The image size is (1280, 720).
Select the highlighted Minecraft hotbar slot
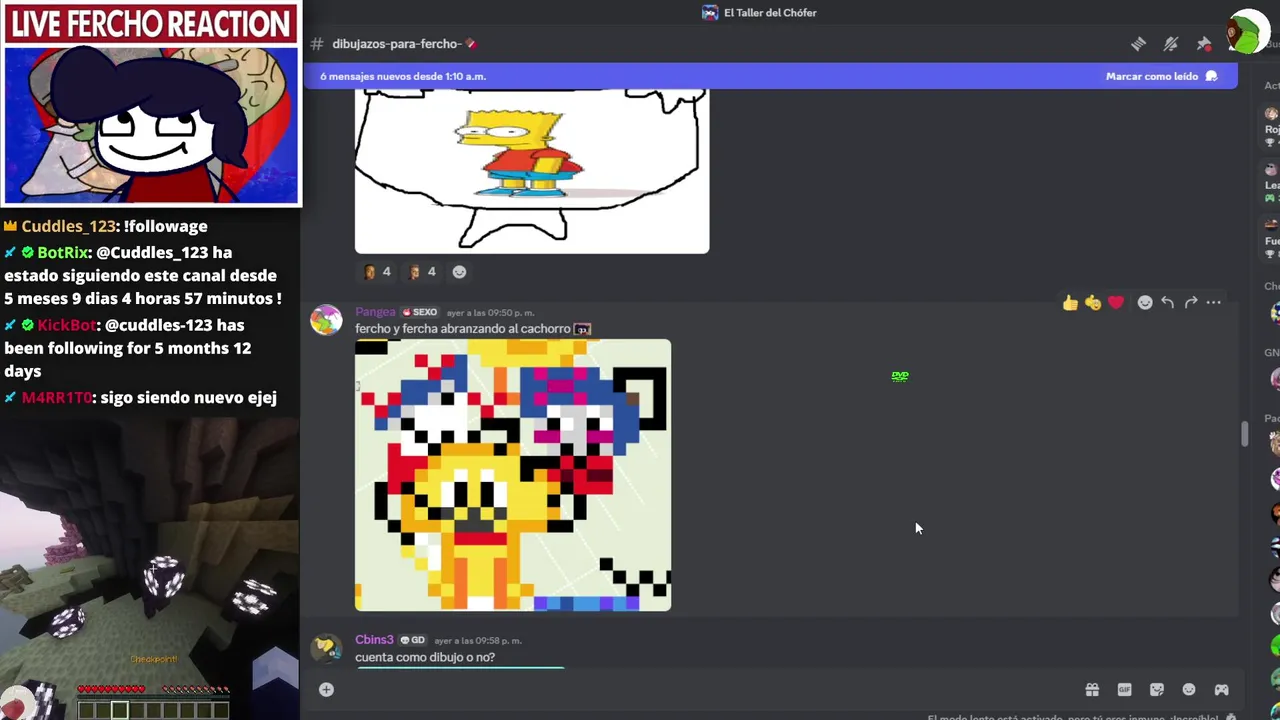119,710
